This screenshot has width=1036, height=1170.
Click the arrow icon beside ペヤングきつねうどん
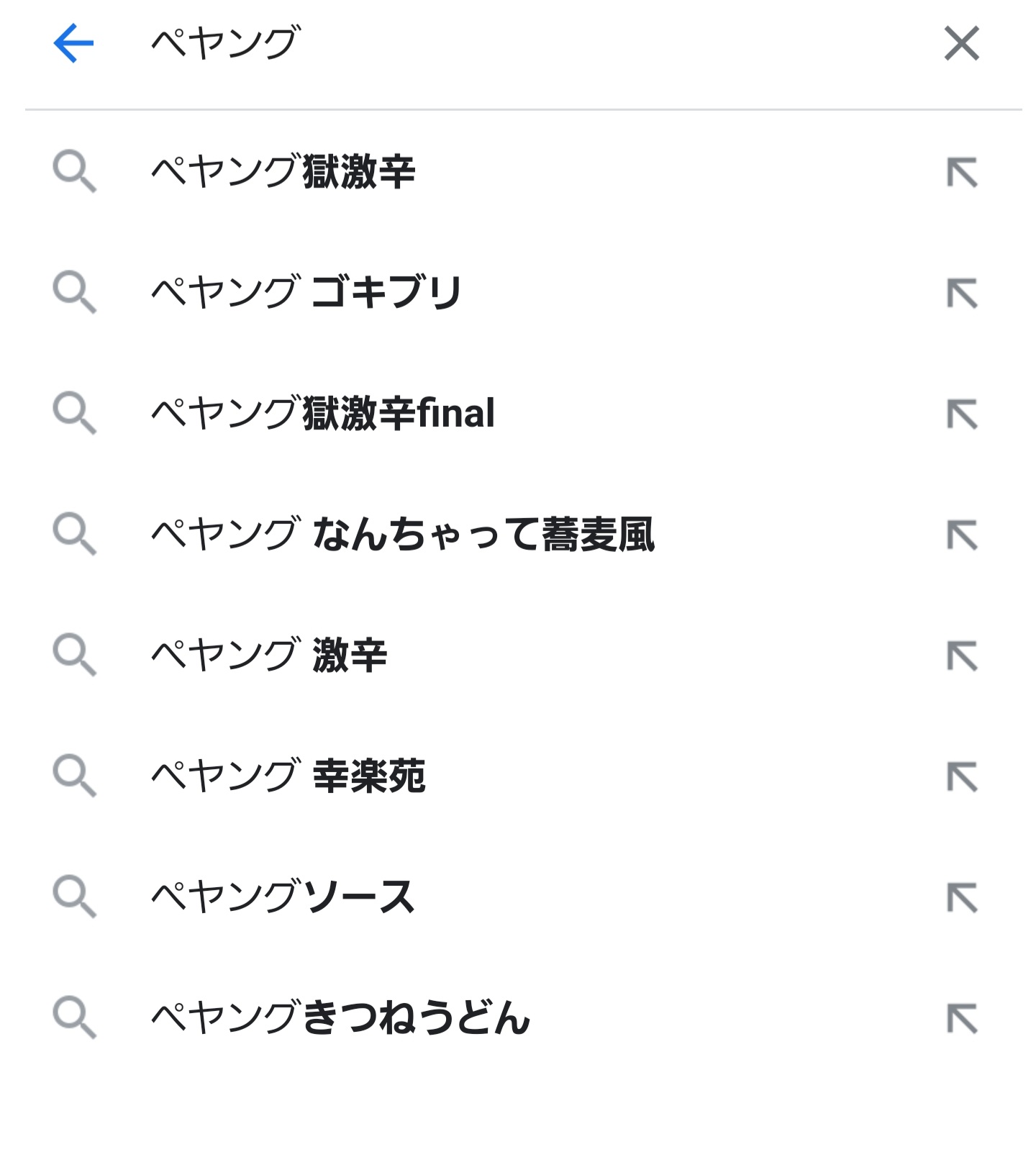coord(962,1019)
